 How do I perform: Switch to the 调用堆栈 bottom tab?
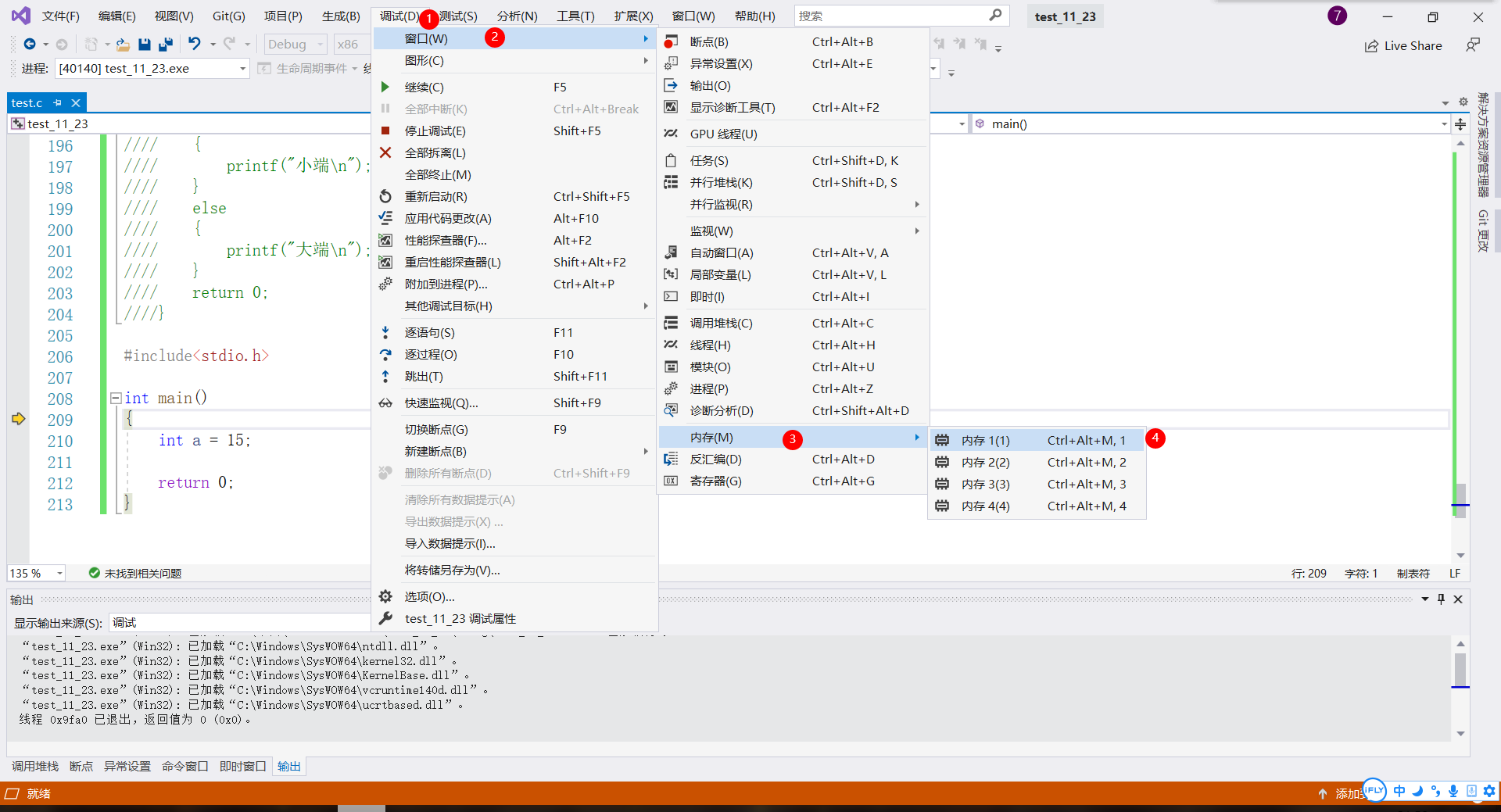point(35,766)
